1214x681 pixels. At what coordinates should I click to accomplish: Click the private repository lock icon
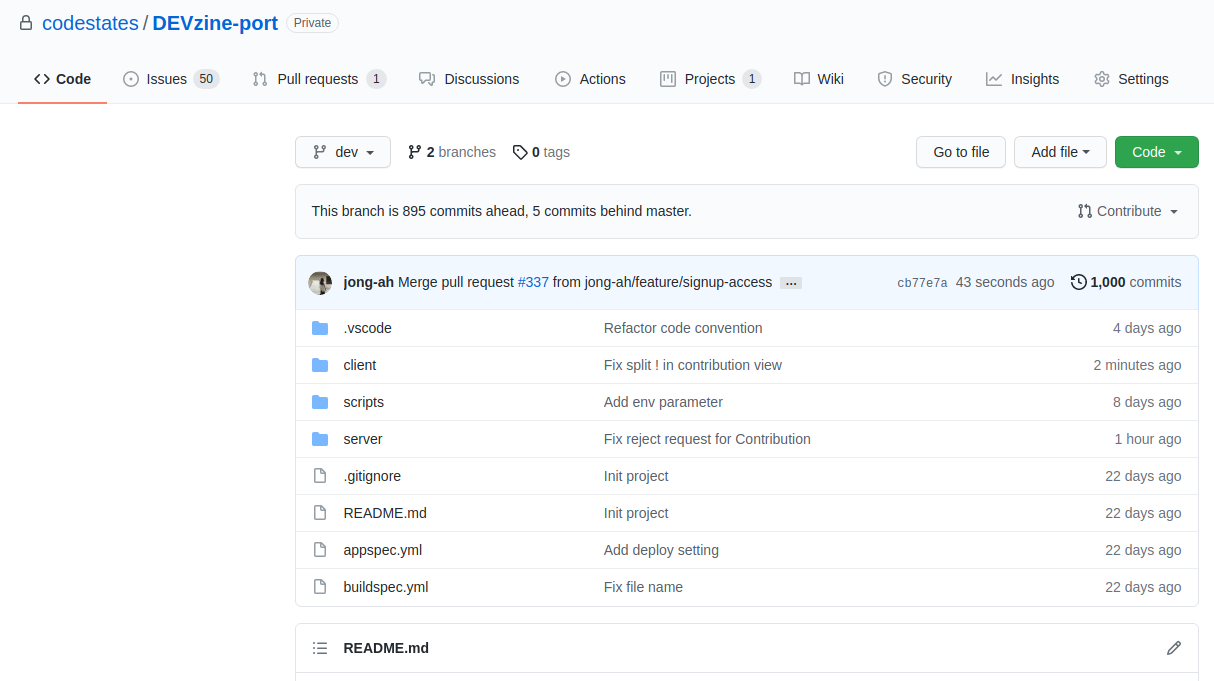coord(26,23)
